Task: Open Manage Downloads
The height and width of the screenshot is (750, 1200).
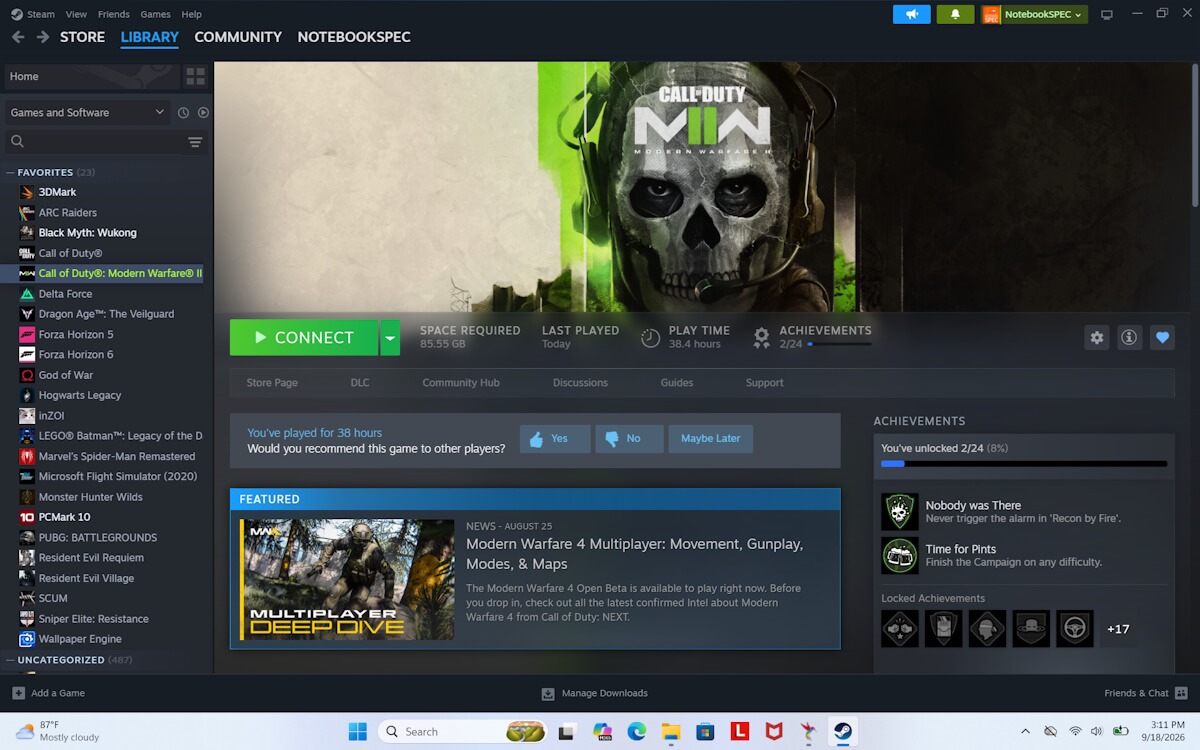Action: 594,693
